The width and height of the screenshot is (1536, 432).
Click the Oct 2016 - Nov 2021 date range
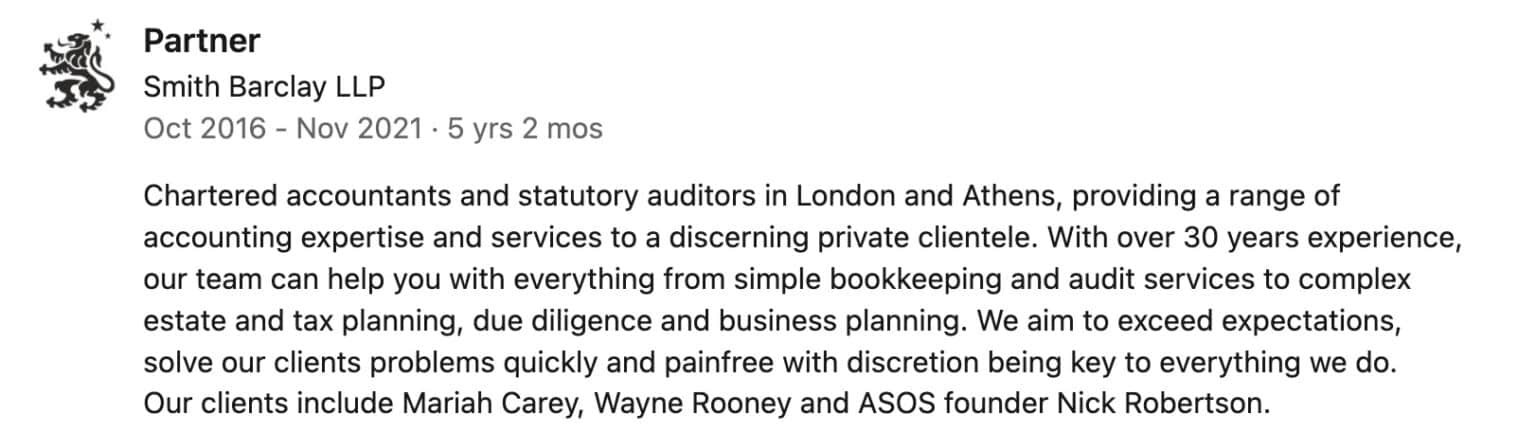tap(283, 129)
